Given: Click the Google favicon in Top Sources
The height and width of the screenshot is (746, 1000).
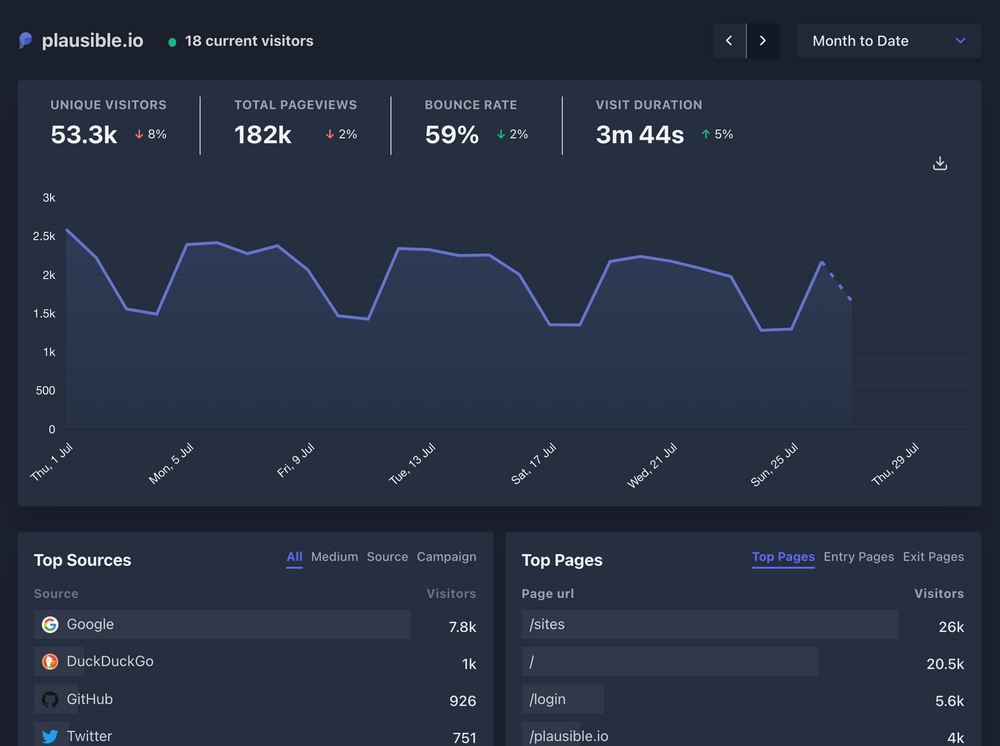Looking at the screenshot, I should click(49, 624).
